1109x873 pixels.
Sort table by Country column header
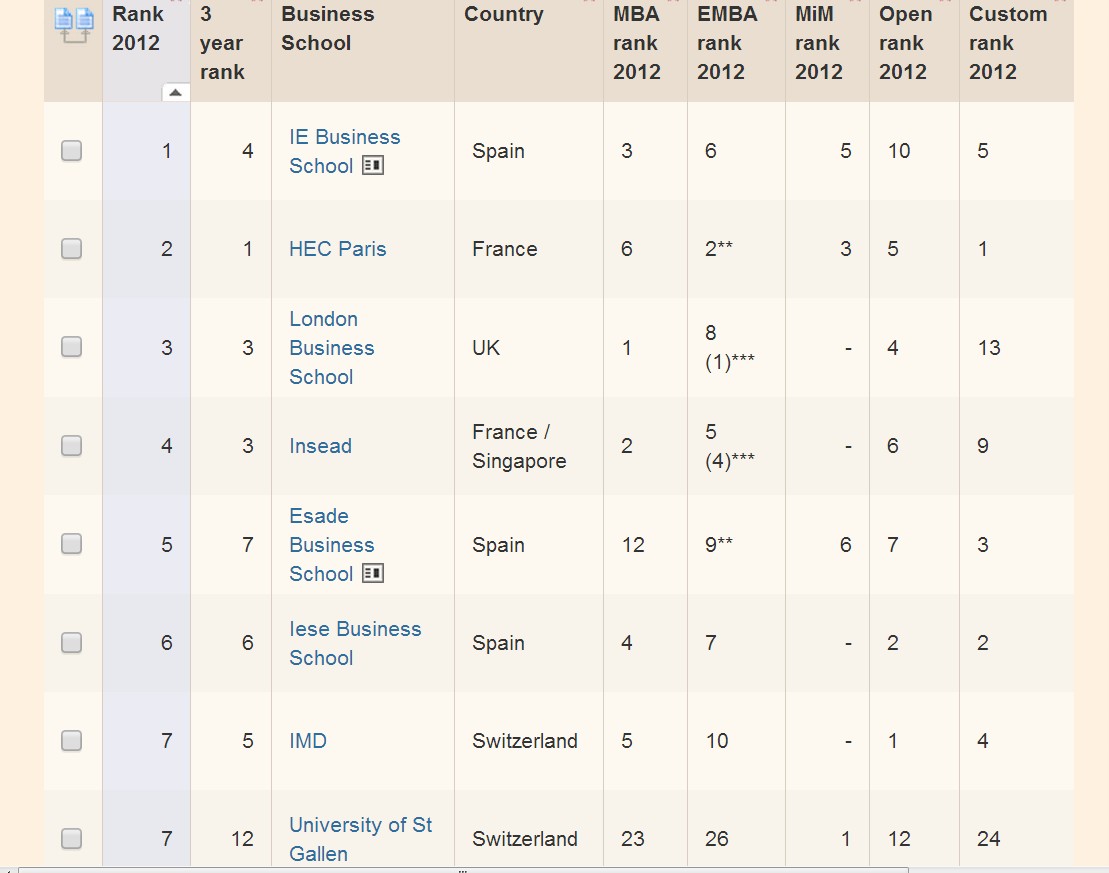click(x=504, y=15)
